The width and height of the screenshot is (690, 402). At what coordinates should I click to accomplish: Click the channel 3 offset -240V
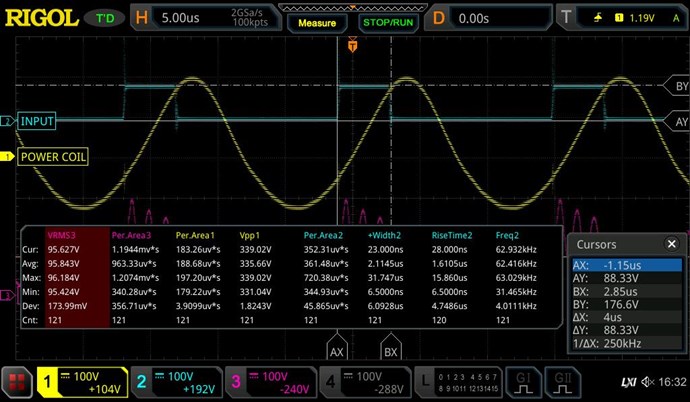click(294, 389)
